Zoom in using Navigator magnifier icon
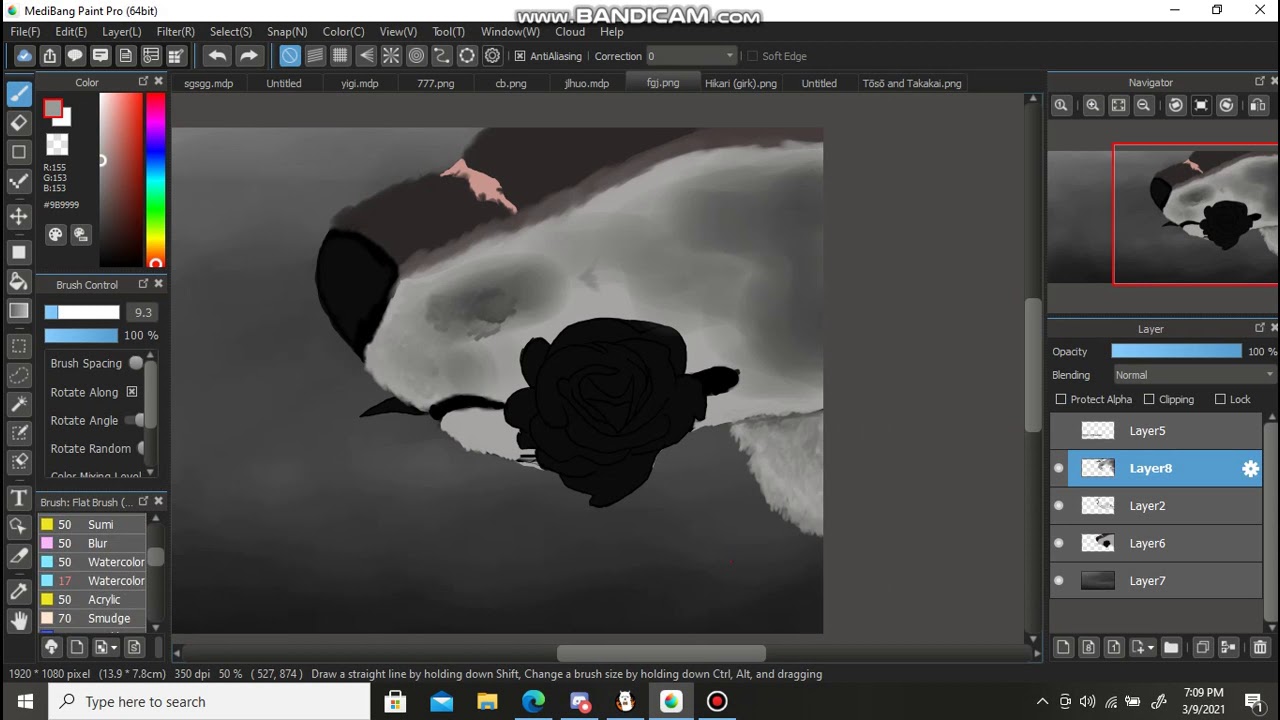 coord(1093,105)
